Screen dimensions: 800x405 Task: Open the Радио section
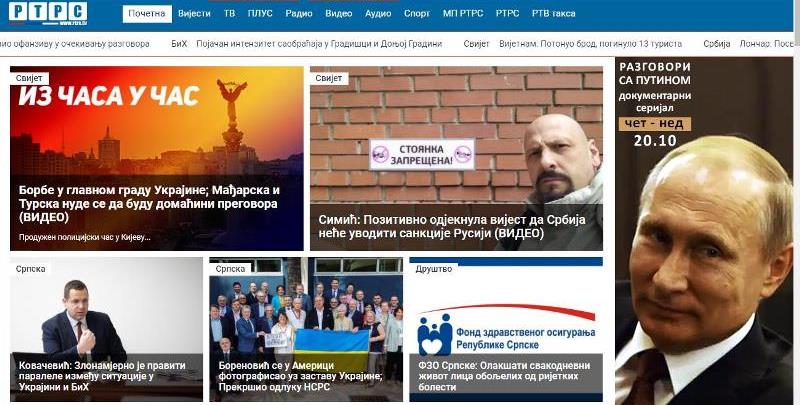point(299,14)
